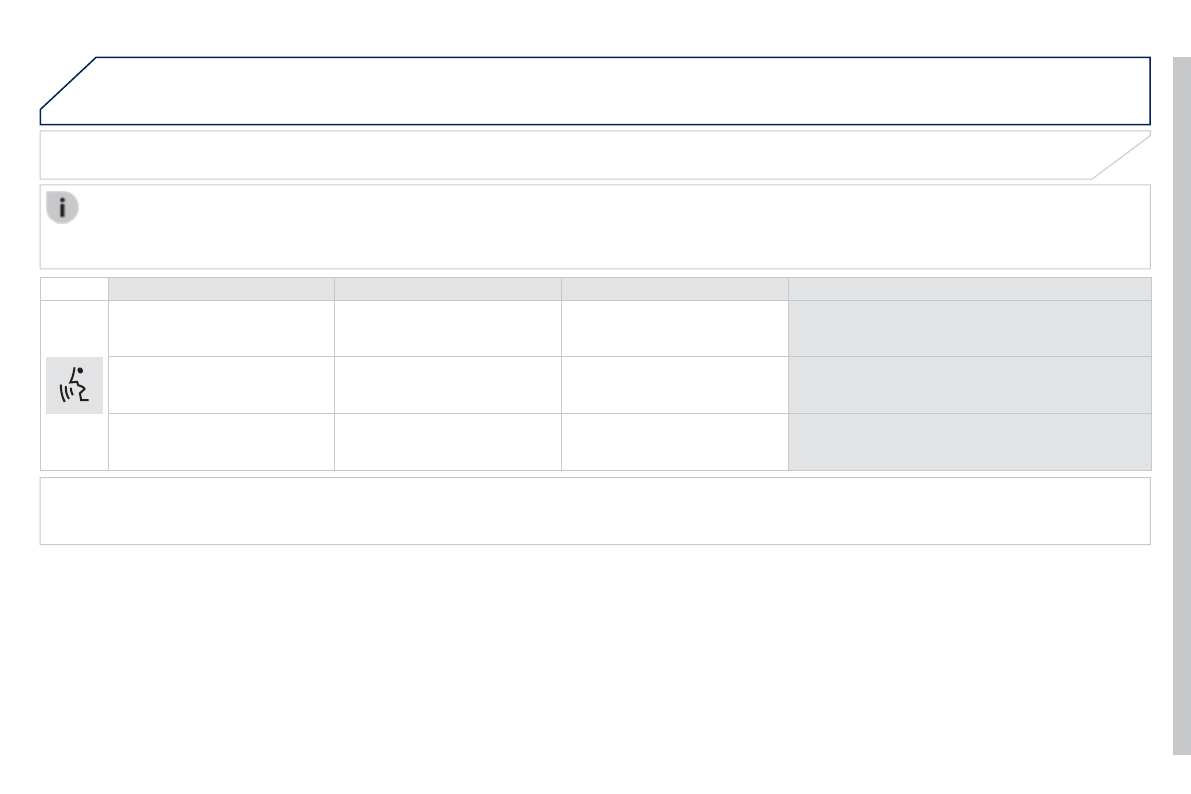Viewport: 1191px width, 794px height.
Task: Select the wide fourth table header cell
Action: 969,289
